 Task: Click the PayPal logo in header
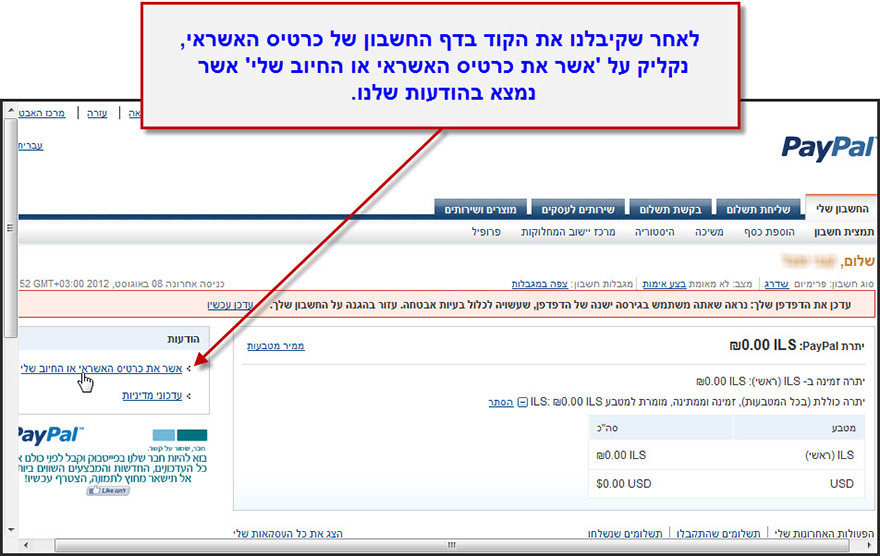pyautogui.click(x=828, y=148)
